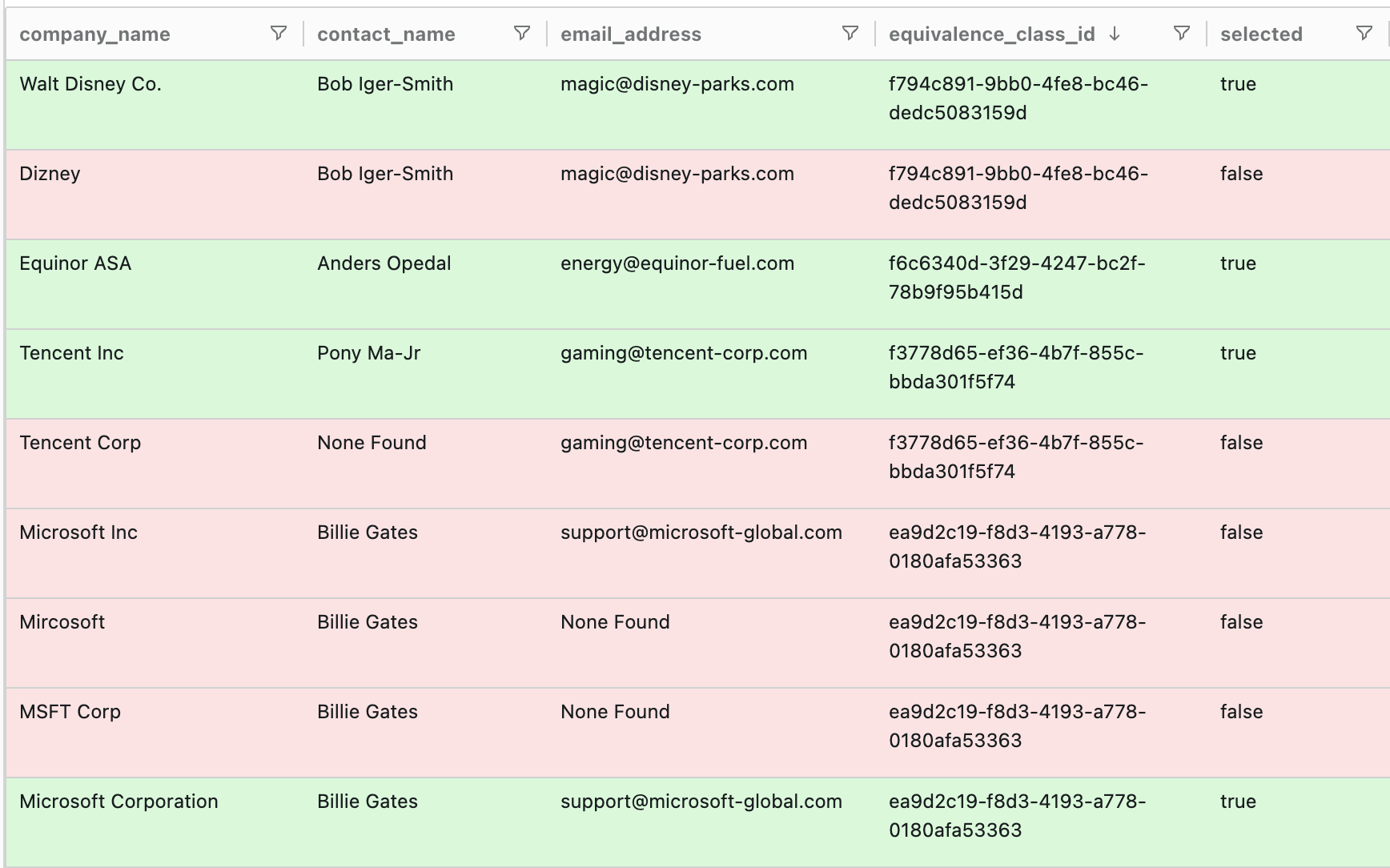Viewport: 1390px width, 868px height.
Task: Select the equivalence ID for Equinor ASA
Action: (1018, 277)
